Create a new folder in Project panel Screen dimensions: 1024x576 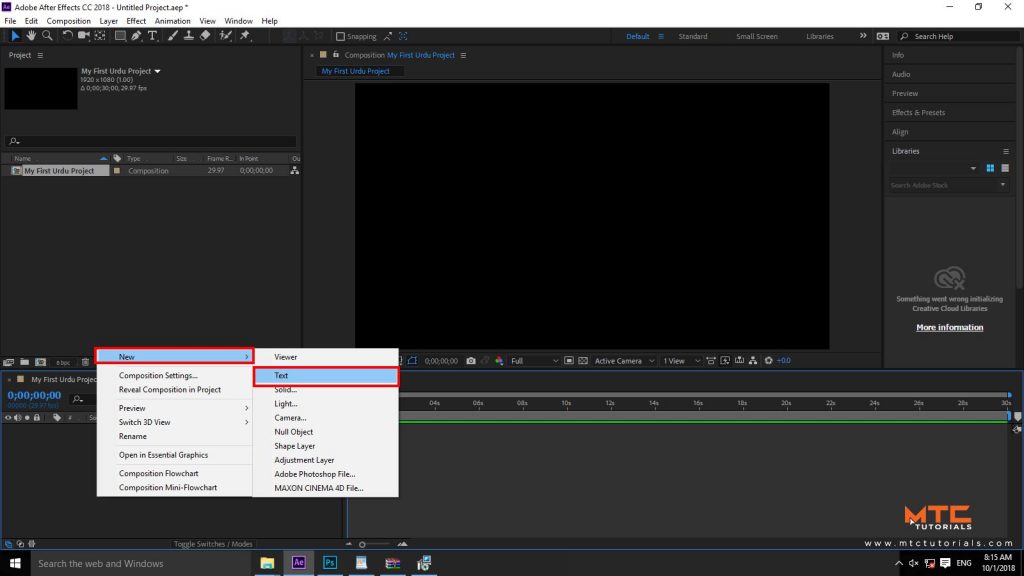24,362
